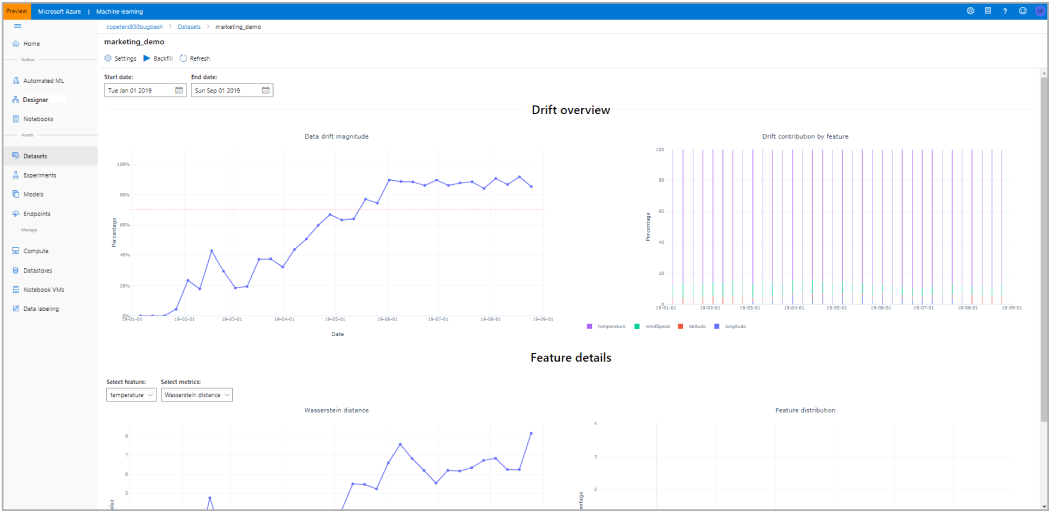Click the Wasserstein distance chart title
Viewport: 1049px width, 511px height.
coord(337,410)
